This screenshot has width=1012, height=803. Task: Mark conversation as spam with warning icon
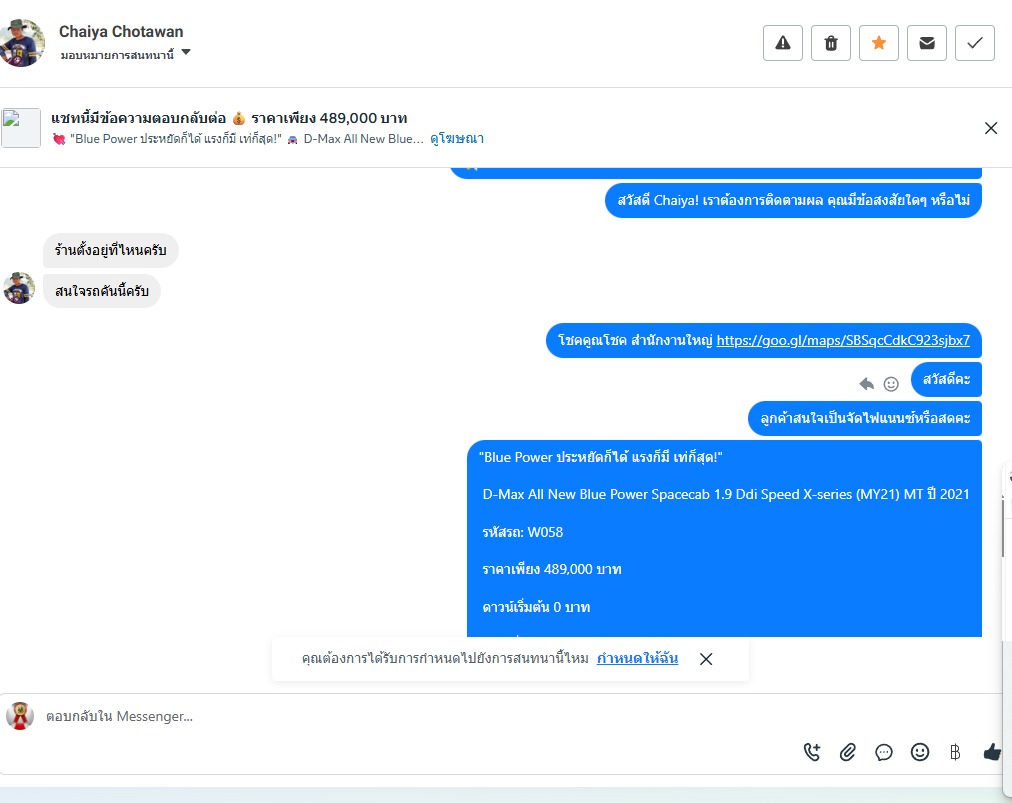(782, 43)
